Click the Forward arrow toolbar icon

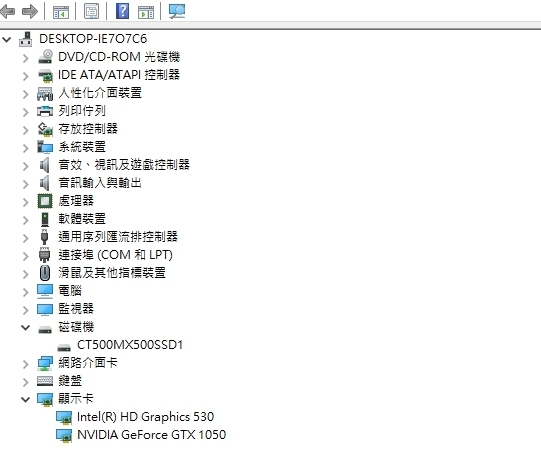point(30,11)
